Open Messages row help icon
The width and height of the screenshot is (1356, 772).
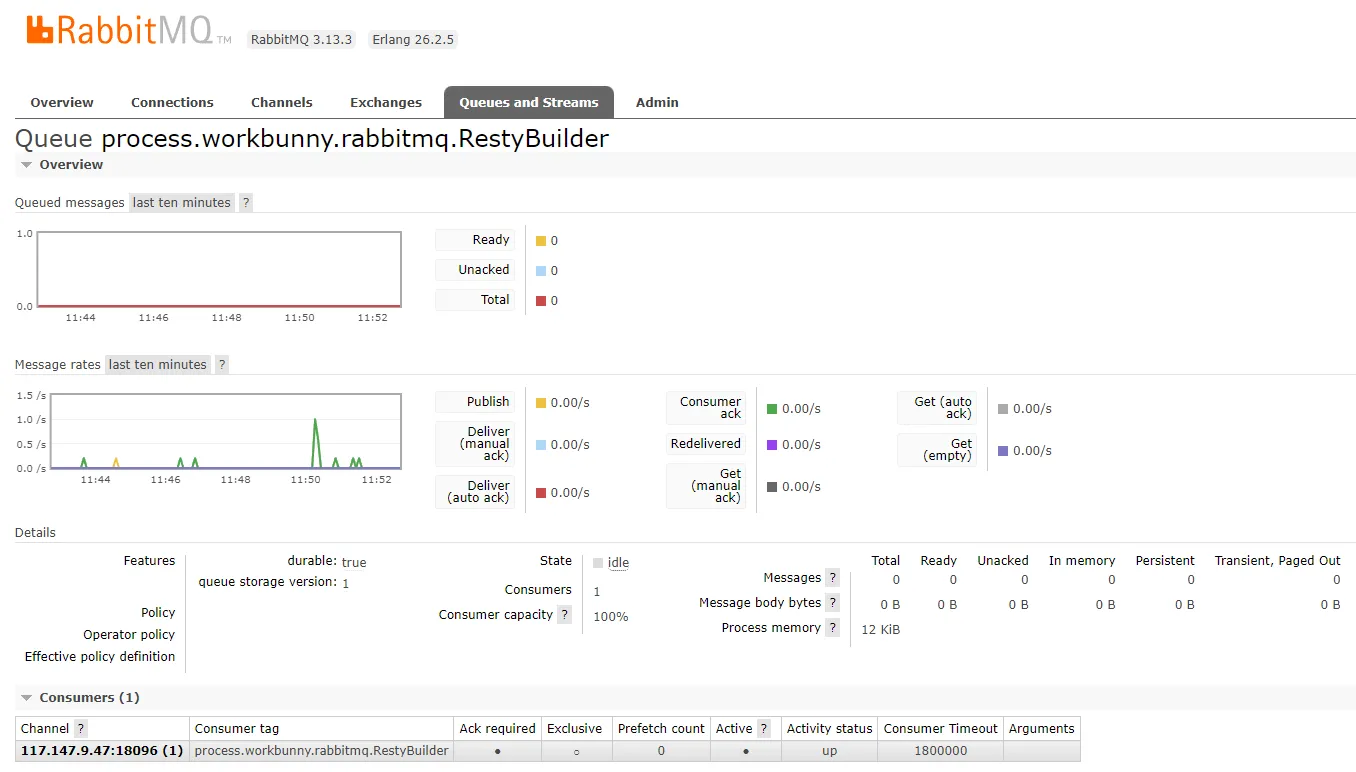coord(832,578)
